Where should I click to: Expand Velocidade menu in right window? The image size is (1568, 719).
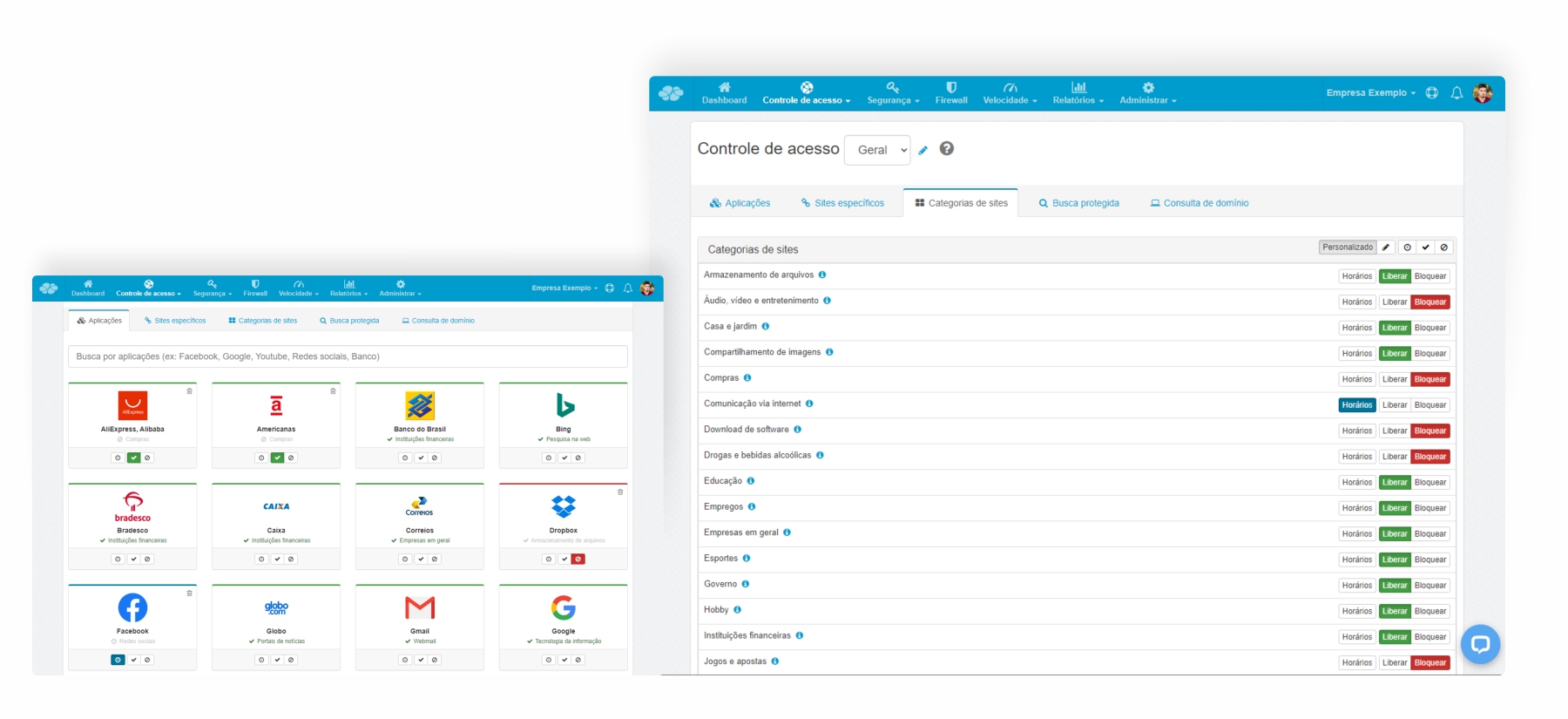(1010, 93)
